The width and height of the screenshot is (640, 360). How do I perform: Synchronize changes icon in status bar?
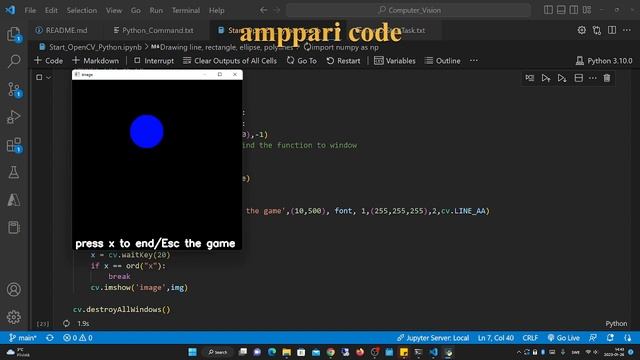[50, 338]
